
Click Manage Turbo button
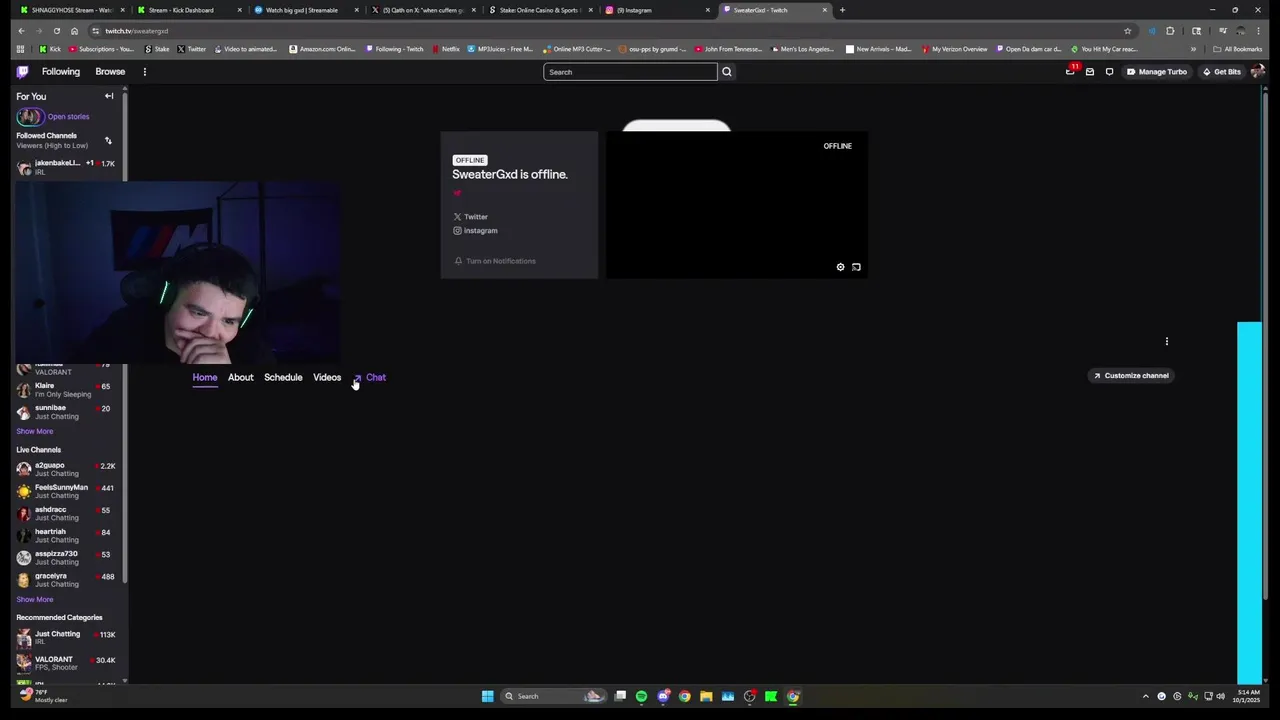[x=1156, y=72]
